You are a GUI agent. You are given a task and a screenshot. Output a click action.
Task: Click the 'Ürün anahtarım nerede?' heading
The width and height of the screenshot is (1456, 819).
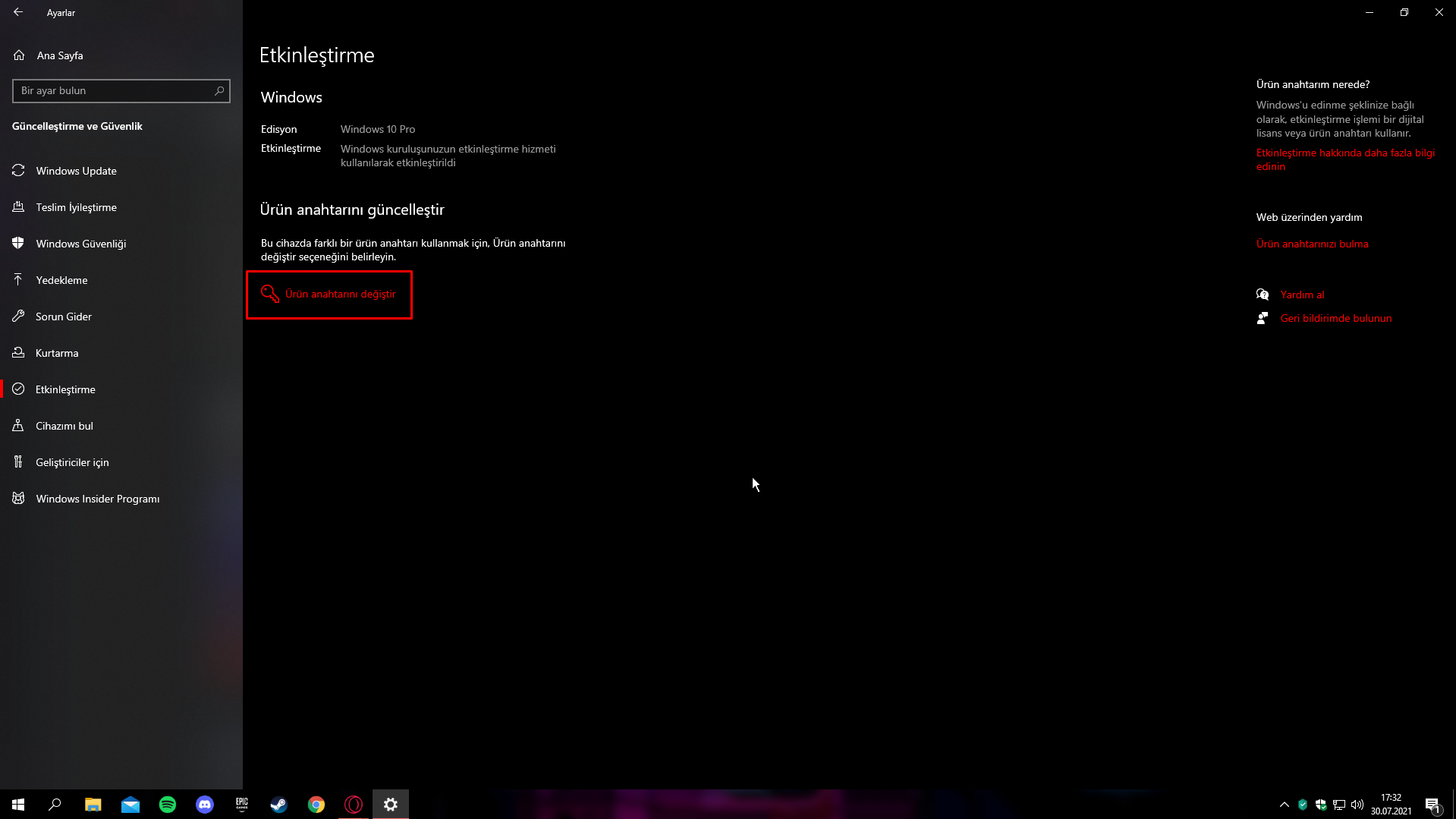click(x=1313, y=84)
